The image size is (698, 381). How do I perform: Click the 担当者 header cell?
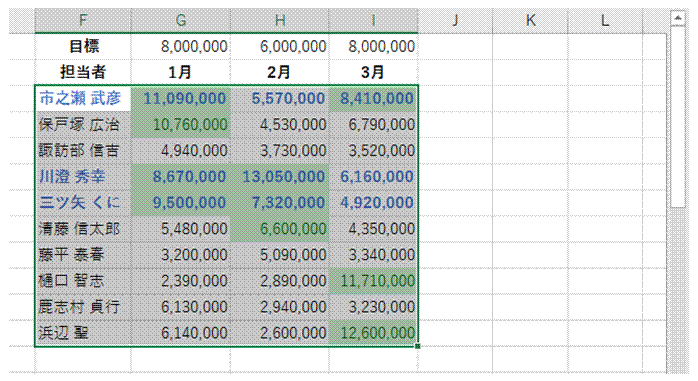tap(83, 72)
